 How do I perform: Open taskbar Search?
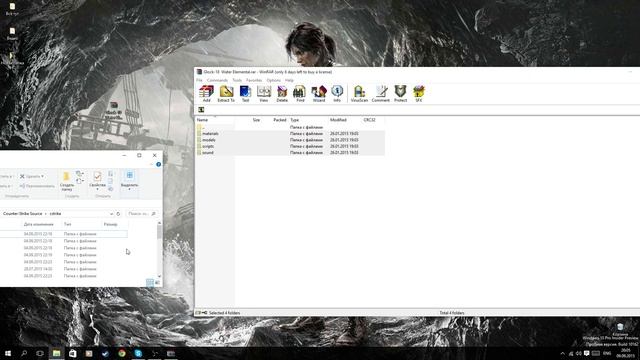(x=24, y=353)
